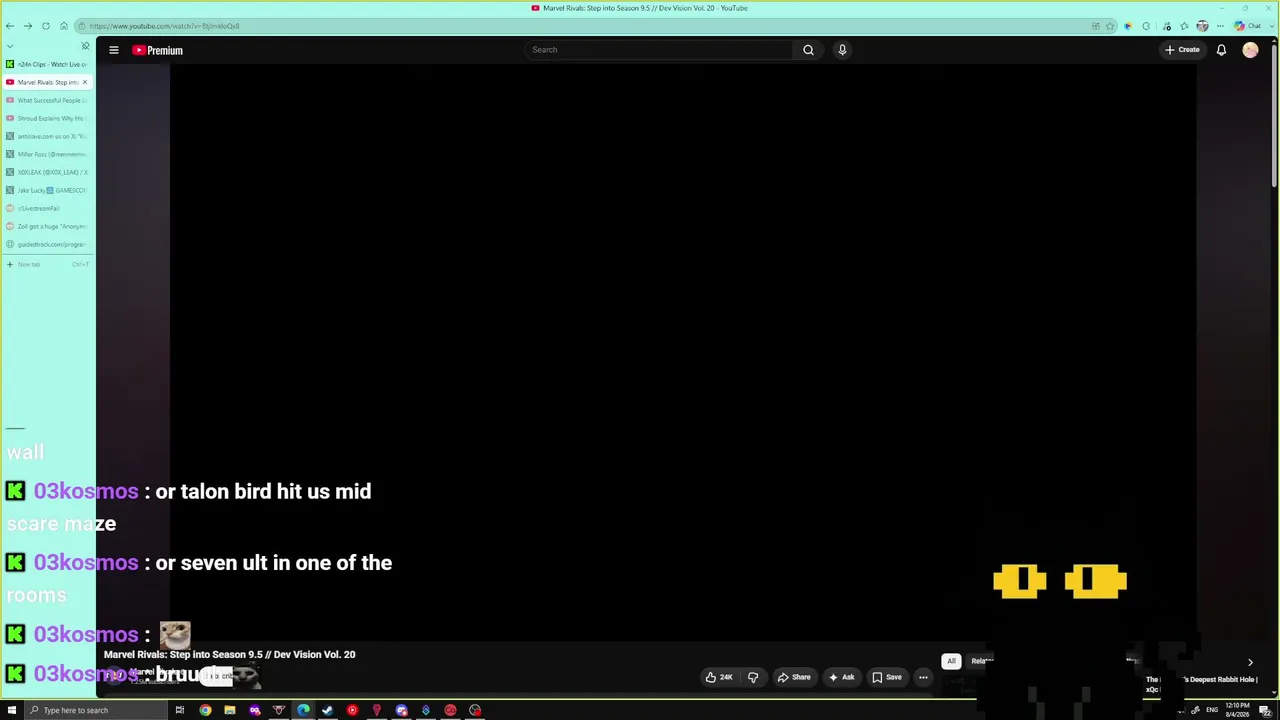Close the Marvel Rivals tab
The width and height of the screenshot is (1280, 720).
click(x=85, y=82)
